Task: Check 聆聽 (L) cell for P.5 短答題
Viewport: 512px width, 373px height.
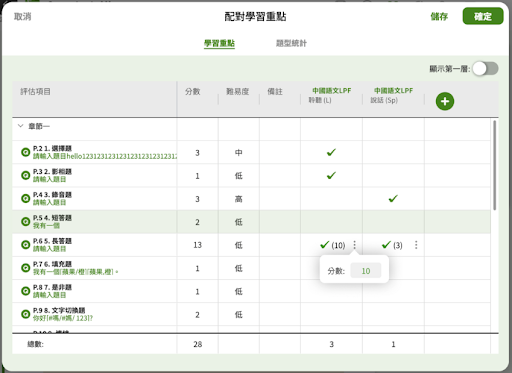Action: (331, 222)
